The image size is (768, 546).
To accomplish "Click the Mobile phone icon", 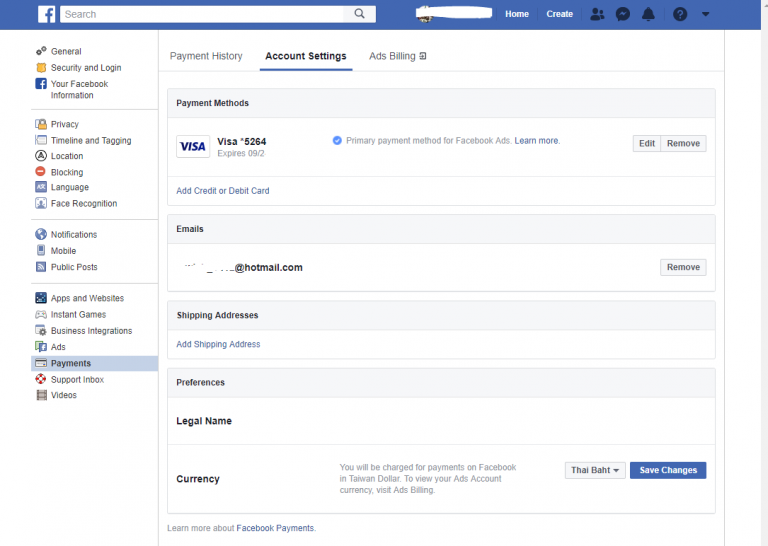I will (x=41, y=250).
